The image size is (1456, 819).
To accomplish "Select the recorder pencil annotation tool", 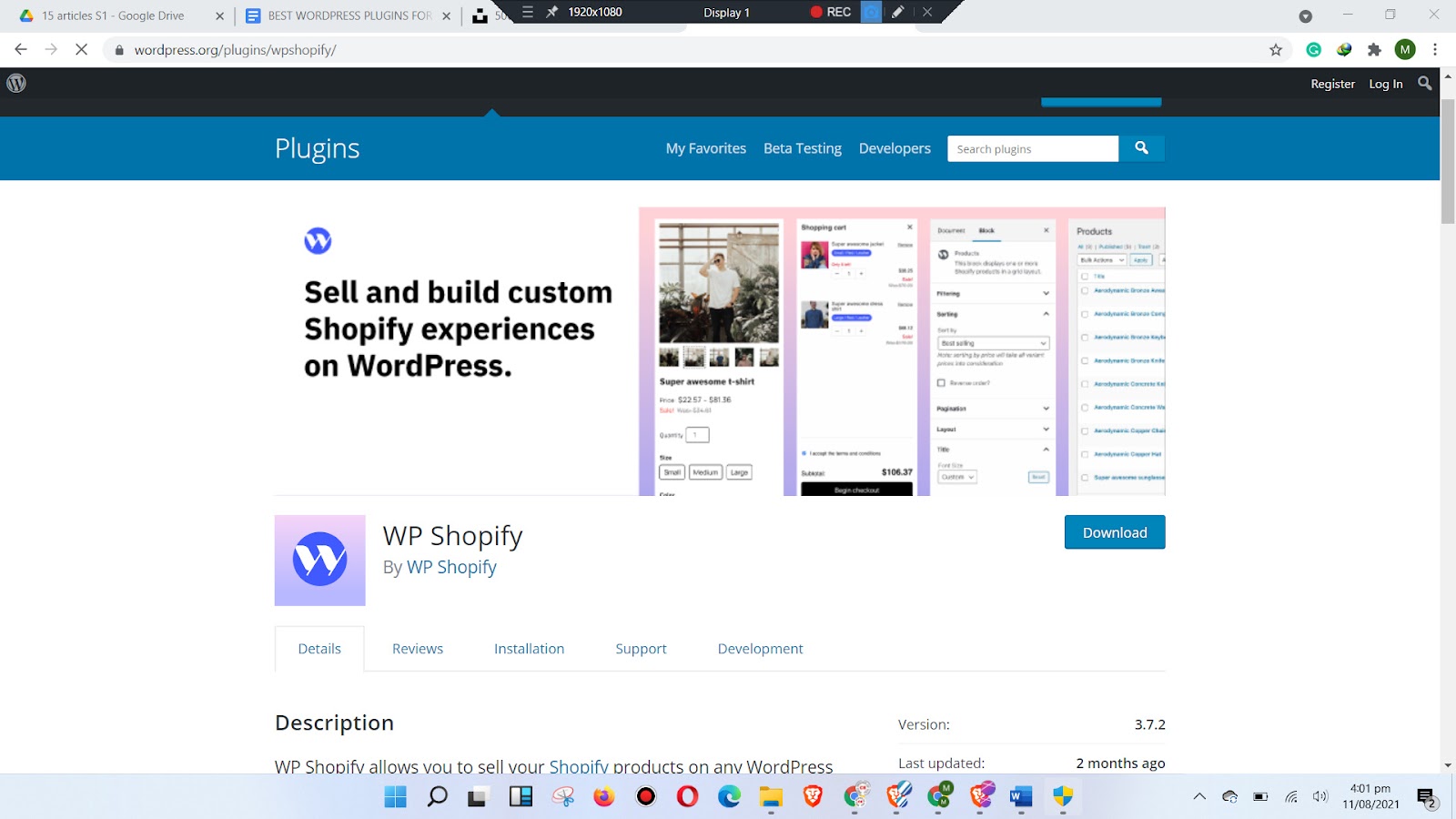I will coord(898,12).
